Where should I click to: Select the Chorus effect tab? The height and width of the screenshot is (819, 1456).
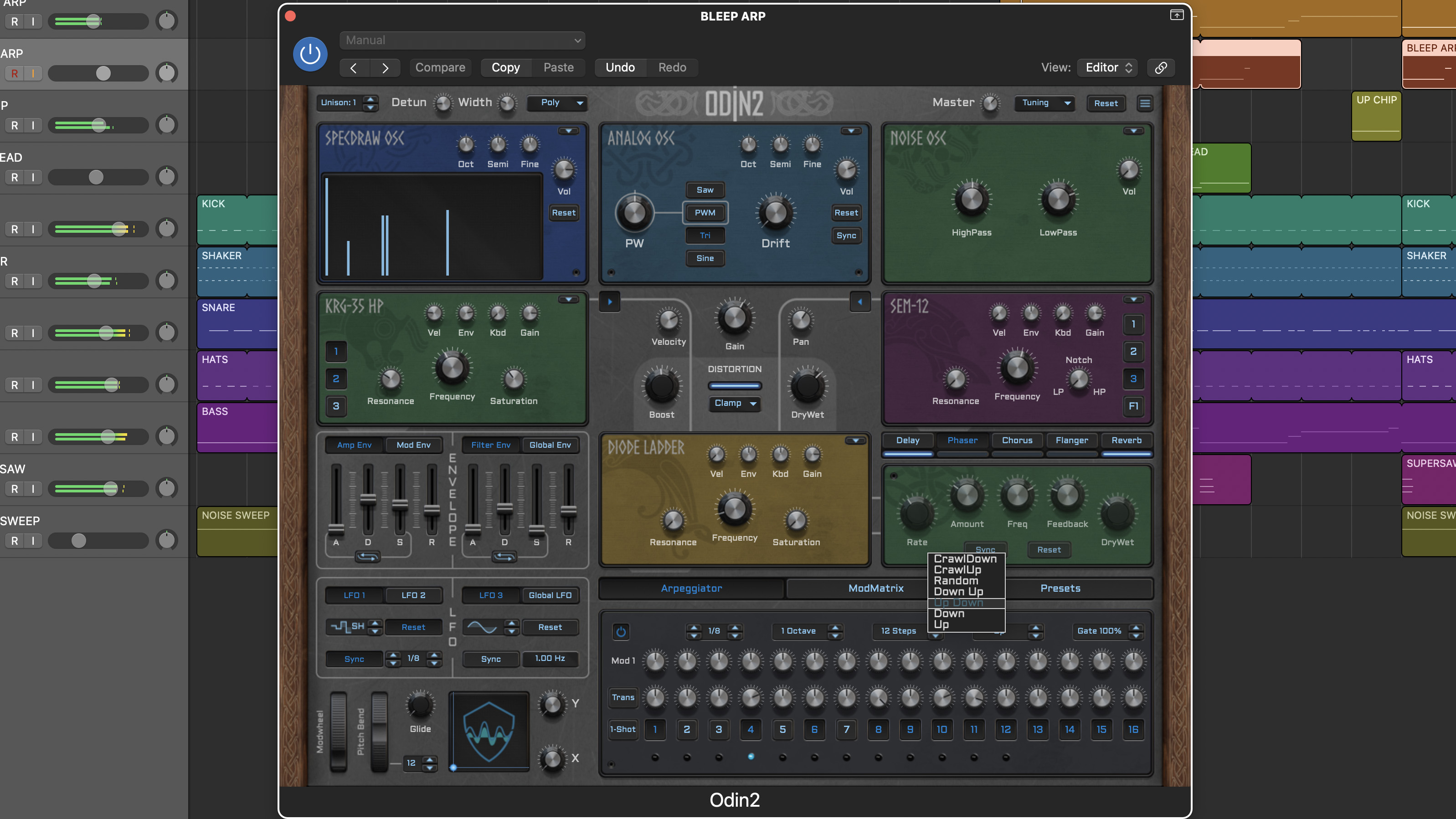[x=1017, y=440]
